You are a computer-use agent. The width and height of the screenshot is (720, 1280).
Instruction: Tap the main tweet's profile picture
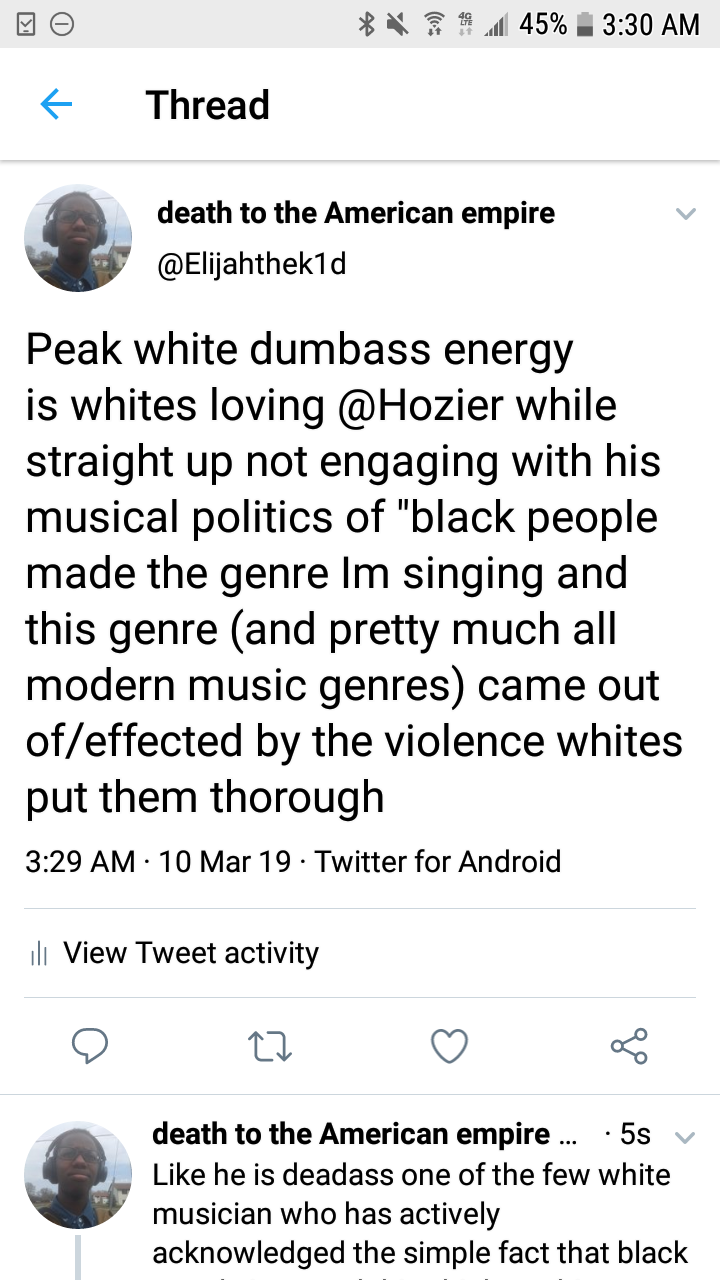(78, 238)
